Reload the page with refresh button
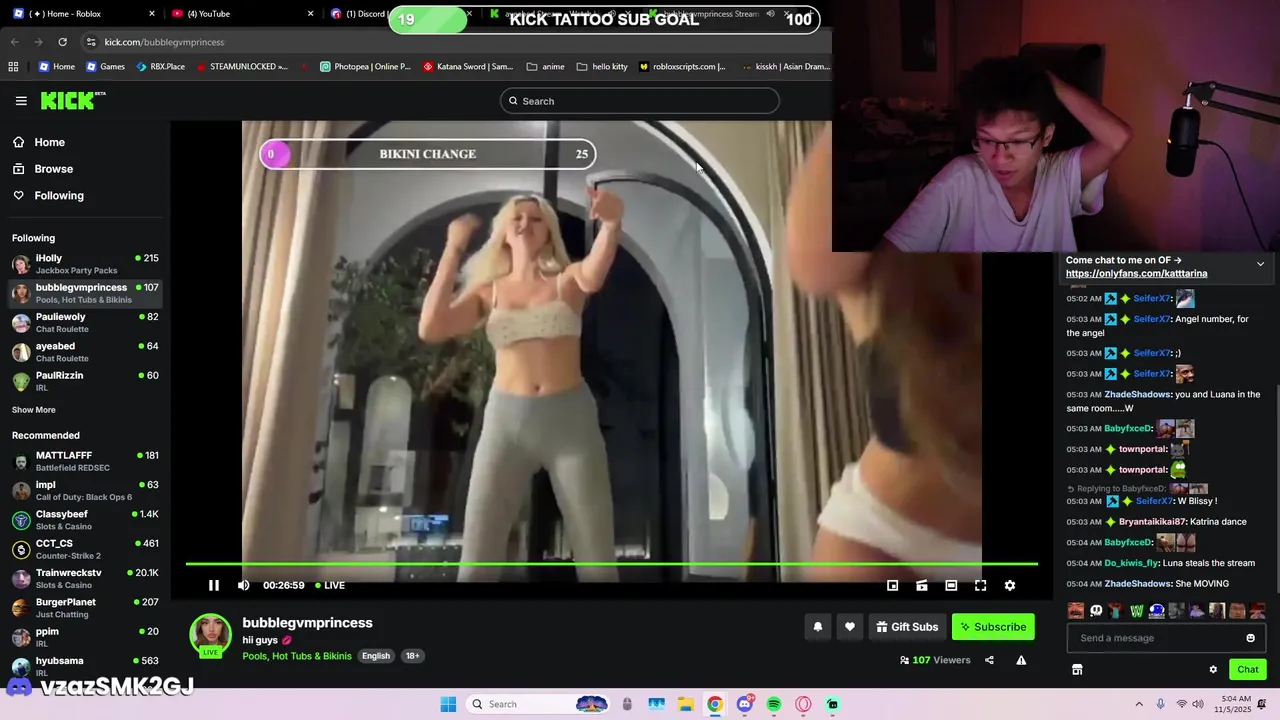This screenshot has width=1280, height=720. tap(62, 42)
